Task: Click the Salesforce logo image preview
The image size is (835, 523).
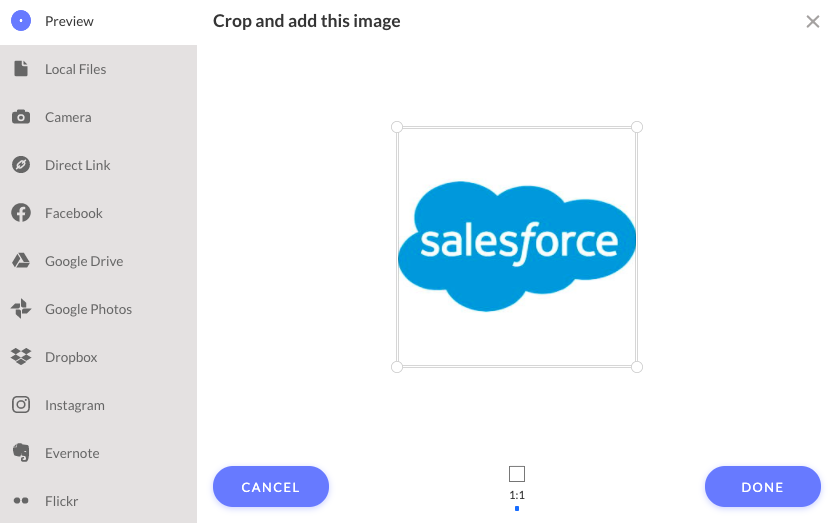Action: click(x=517, y=246)
